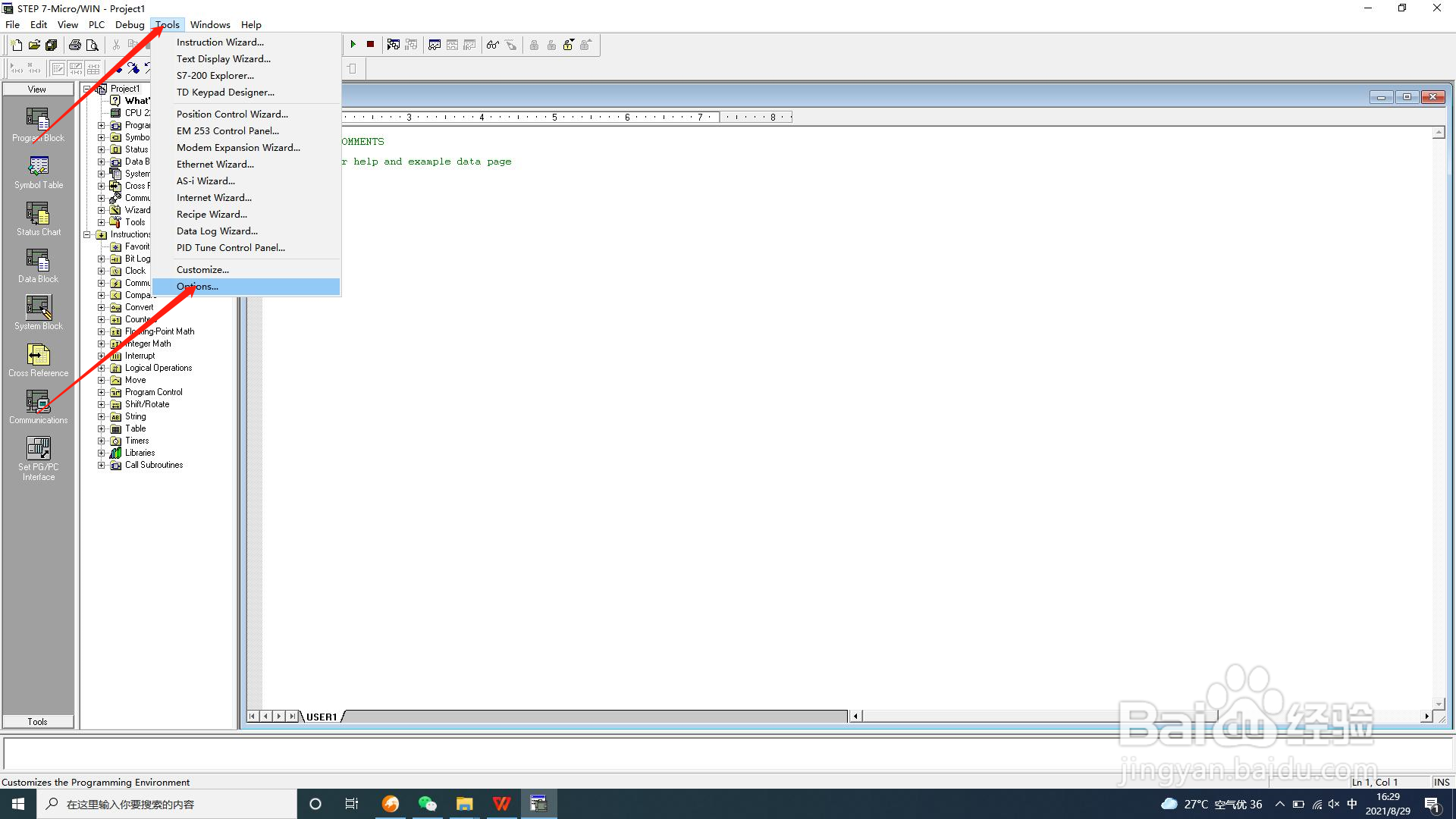Open Cross Reference in navigation bar
Screen dimensions: 1456x819
38,360
